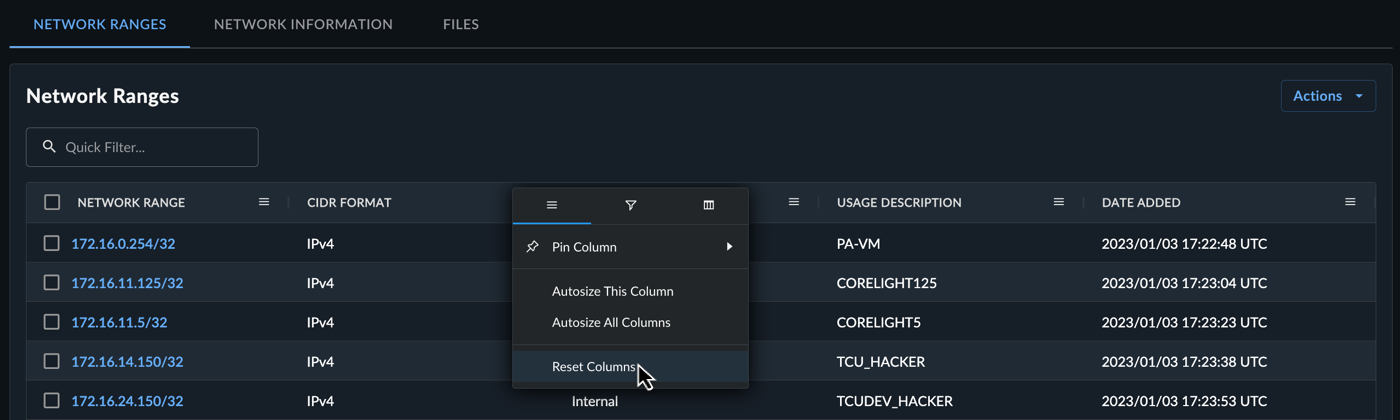The width and height of the screenshot is (1400, 420).
Task: Open the 172.16.11.125/32 network range link
Action: [x=127, y=283]
